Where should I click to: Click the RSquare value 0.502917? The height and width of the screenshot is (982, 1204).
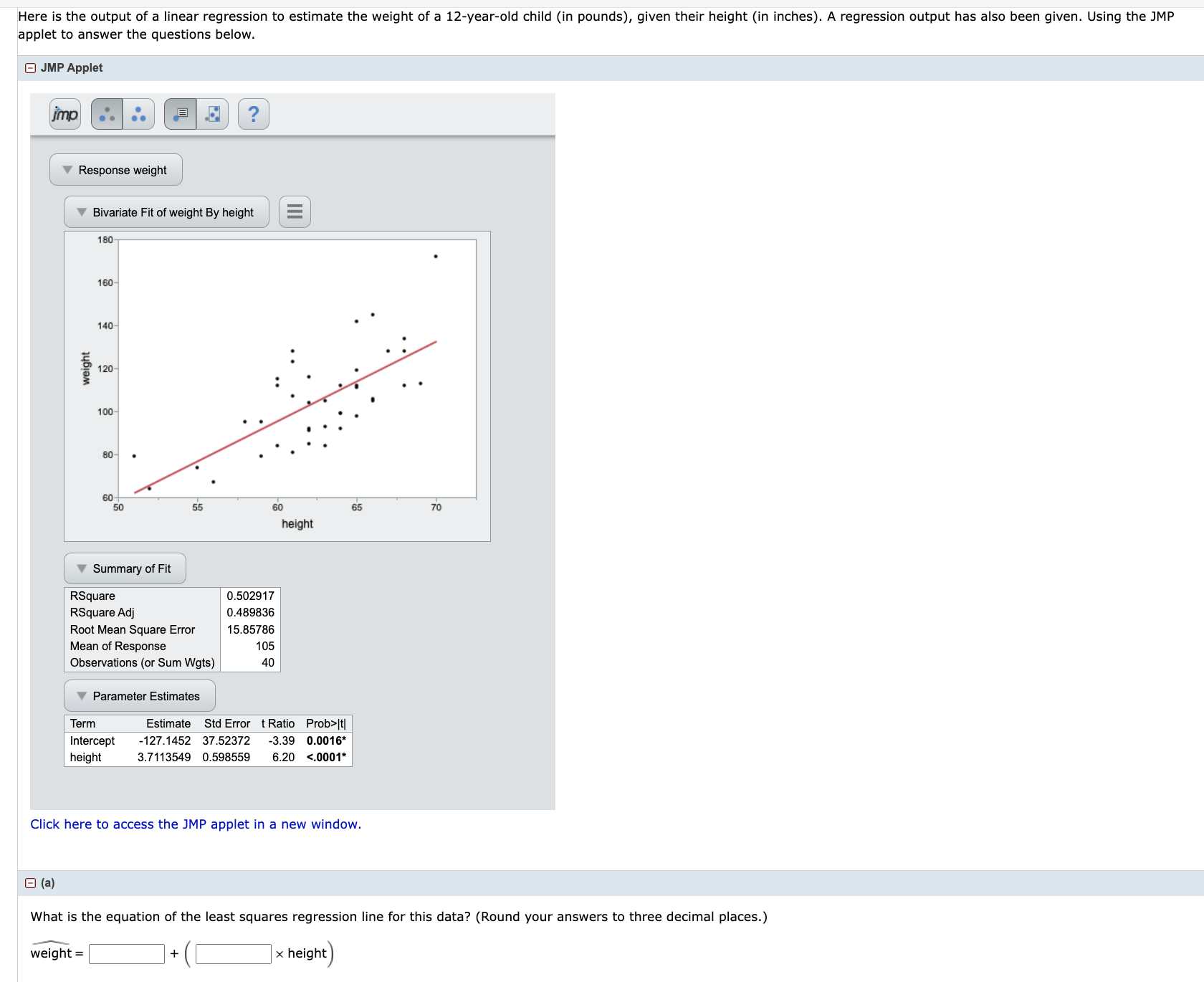click(249, 596)
